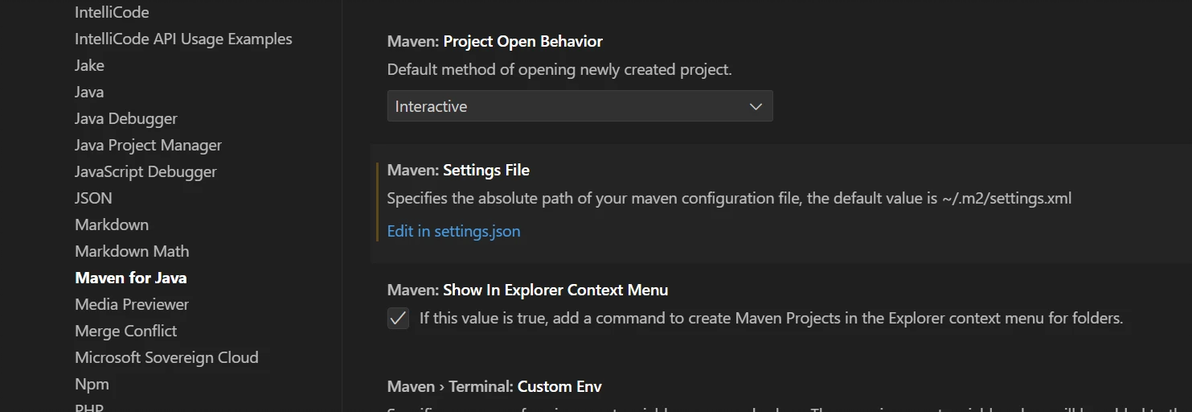Toggle Show In Explorer Context Menu checkbox
Screen dimensions: 1192x412
[398, 318]
